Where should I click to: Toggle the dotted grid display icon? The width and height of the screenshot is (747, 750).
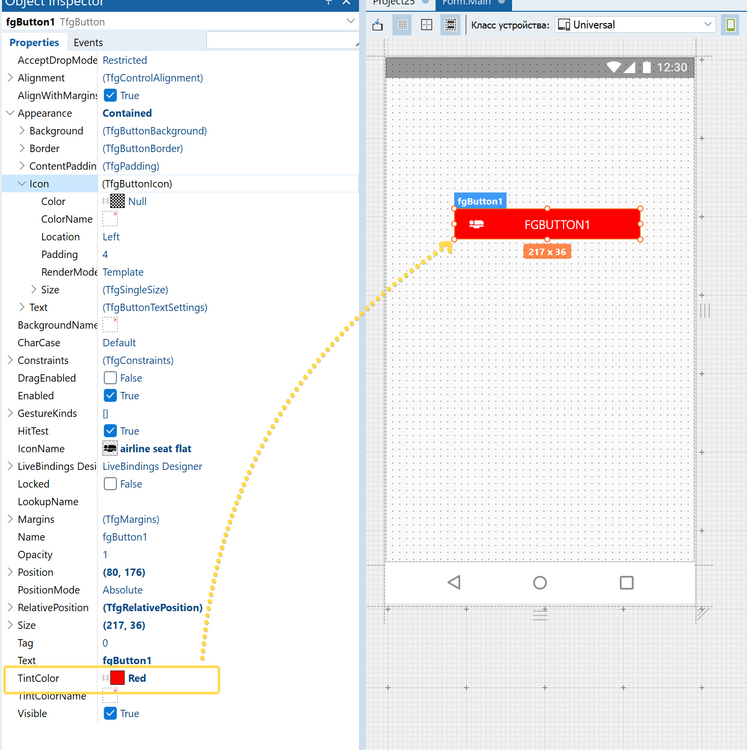402,25
